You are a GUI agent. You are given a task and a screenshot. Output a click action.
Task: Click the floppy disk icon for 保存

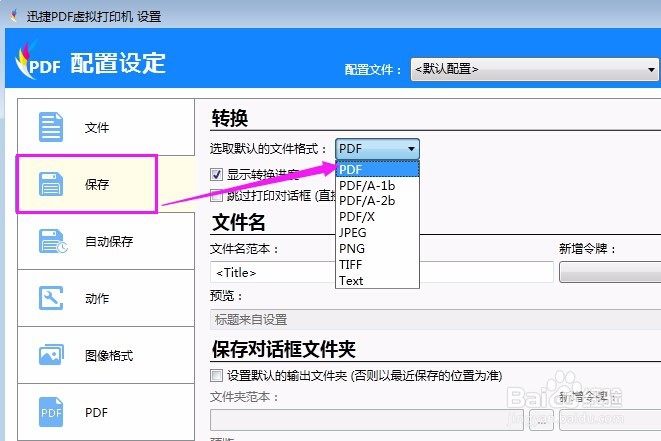[51, 184]
